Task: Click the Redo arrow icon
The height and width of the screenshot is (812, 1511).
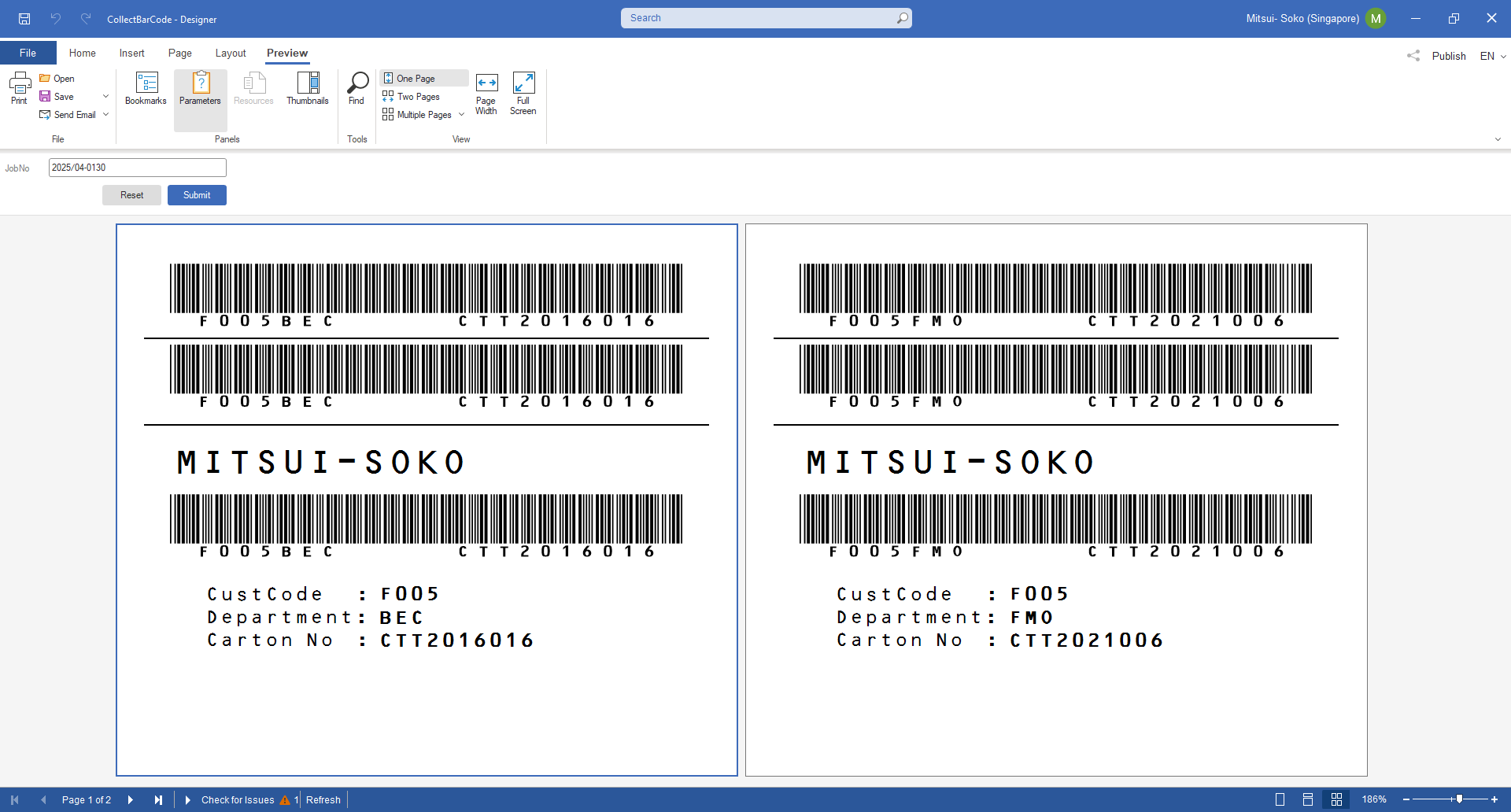Action: (x=86, y=18)
